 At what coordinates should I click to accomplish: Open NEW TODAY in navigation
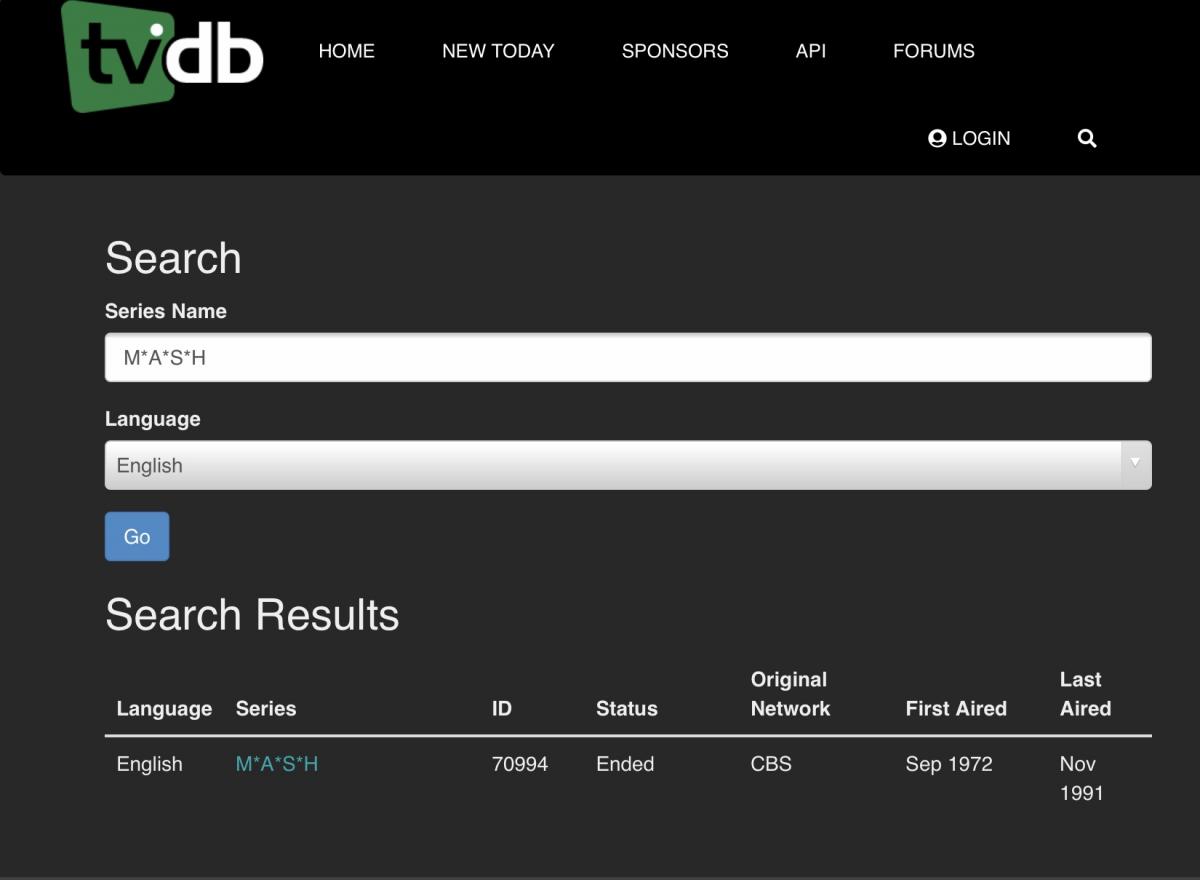[x=498, y=51]
